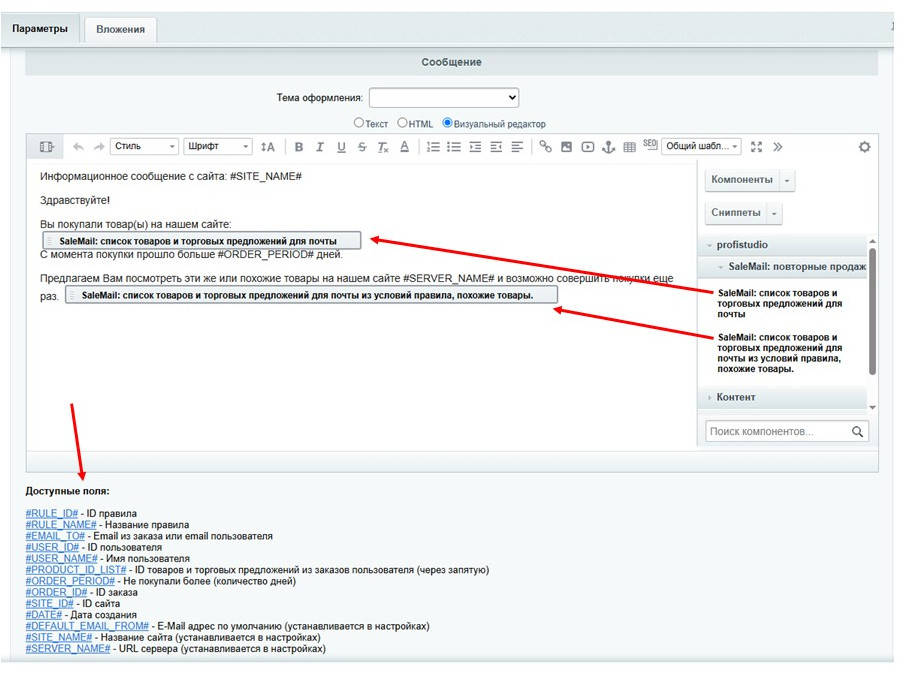The image size is (898, 673).
Task: Click the Поиск компонентов search field
Action: point(777,432)
